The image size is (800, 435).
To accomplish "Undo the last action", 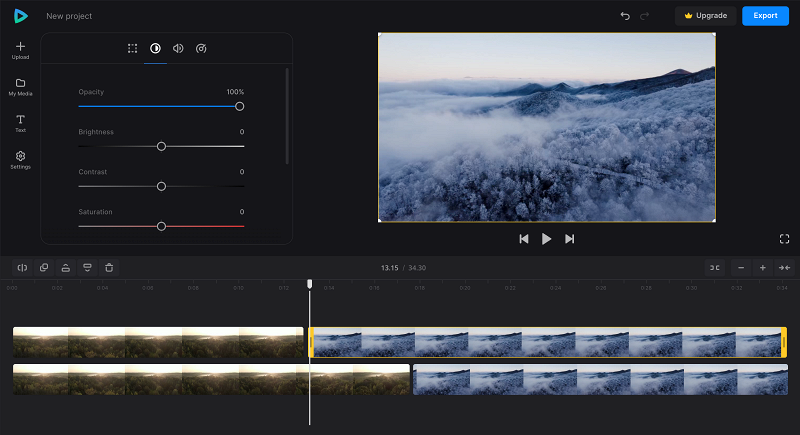I will pos(625,16).
